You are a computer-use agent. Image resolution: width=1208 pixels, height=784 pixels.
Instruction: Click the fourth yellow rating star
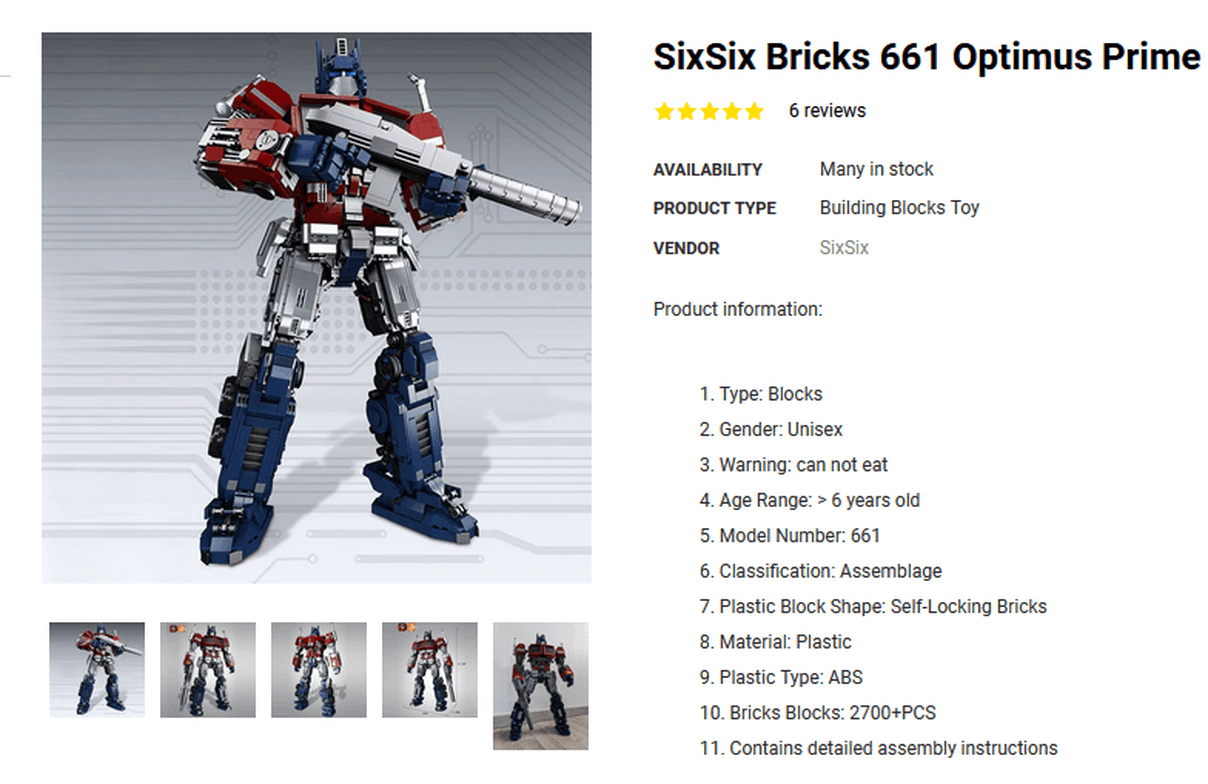click(x=731, y=111)
